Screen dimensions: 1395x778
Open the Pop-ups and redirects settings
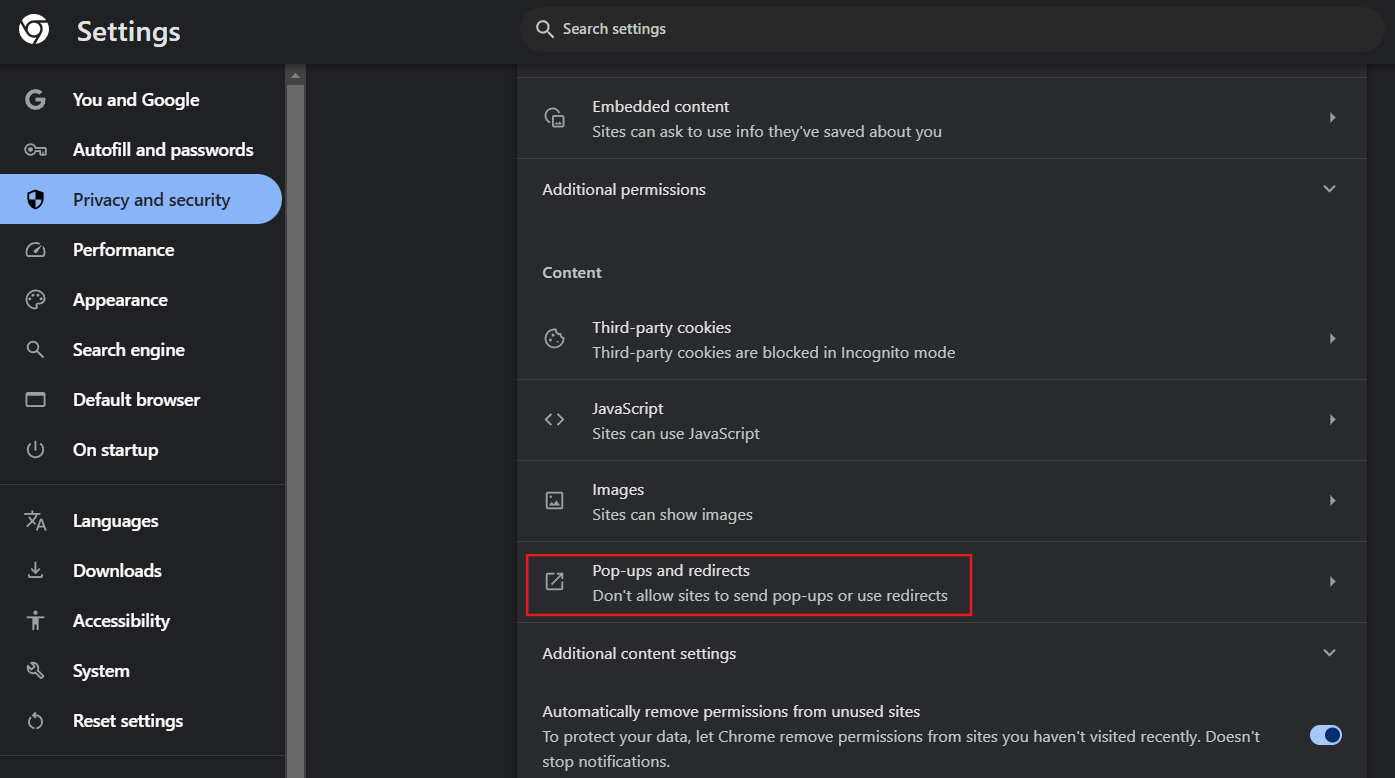pyautogui.click(x=769, y=583)
